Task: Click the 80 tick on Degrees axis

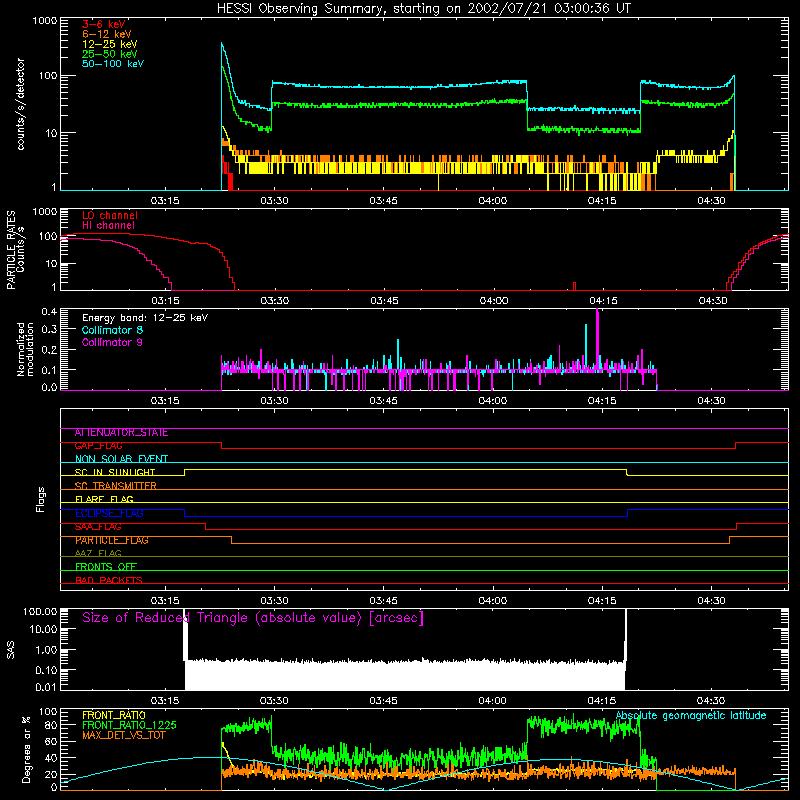Action: (x=52, y=724)
